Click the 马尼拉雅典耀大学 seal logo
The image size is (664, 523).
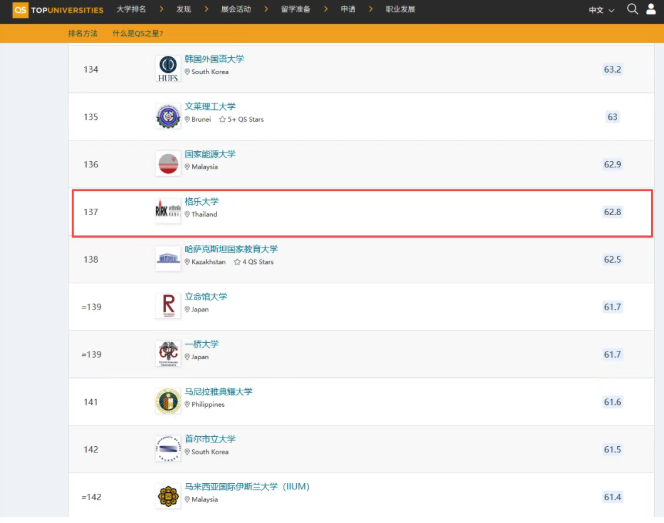coord(168,401)
